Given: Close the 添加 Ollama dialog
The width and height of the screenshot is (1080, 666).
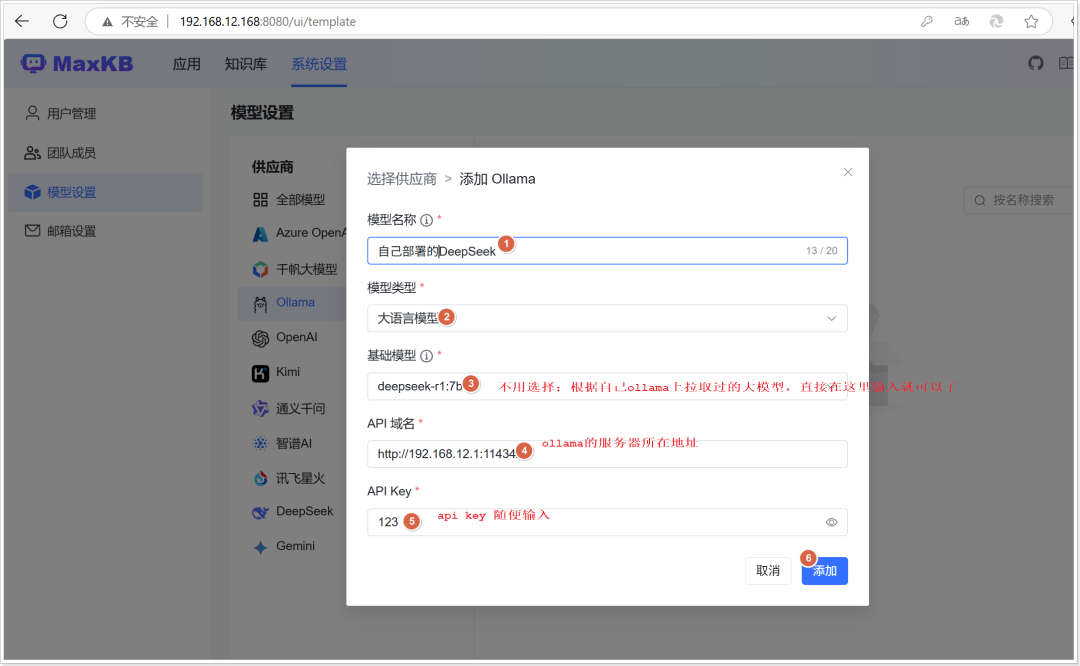Looking at the screenshot, I should [x=848, y=172].
